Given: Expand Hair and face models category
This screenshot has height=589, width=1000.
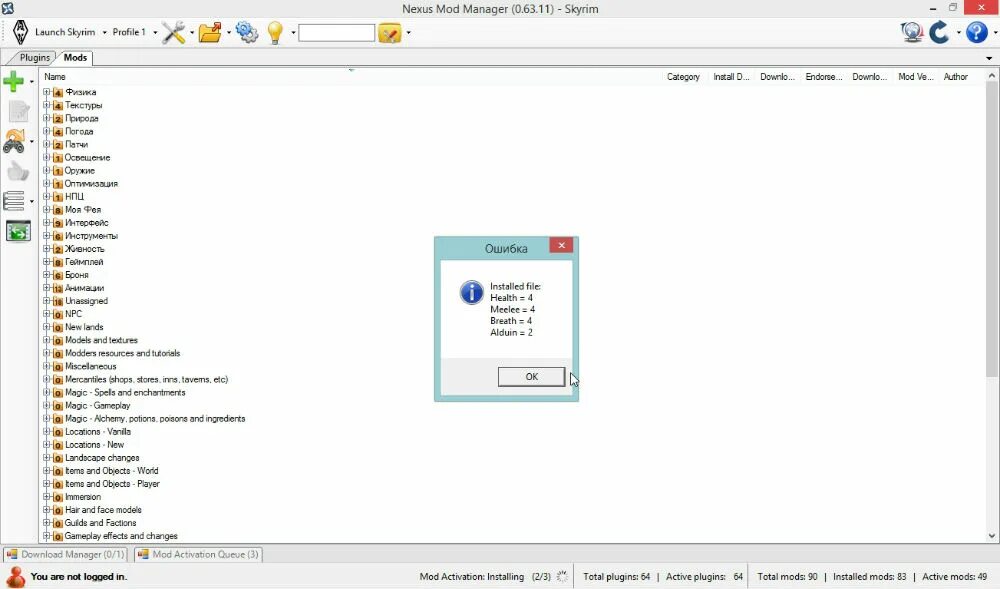Looking at the screenshot, I should pyautogui.click(x=47, y=510).
